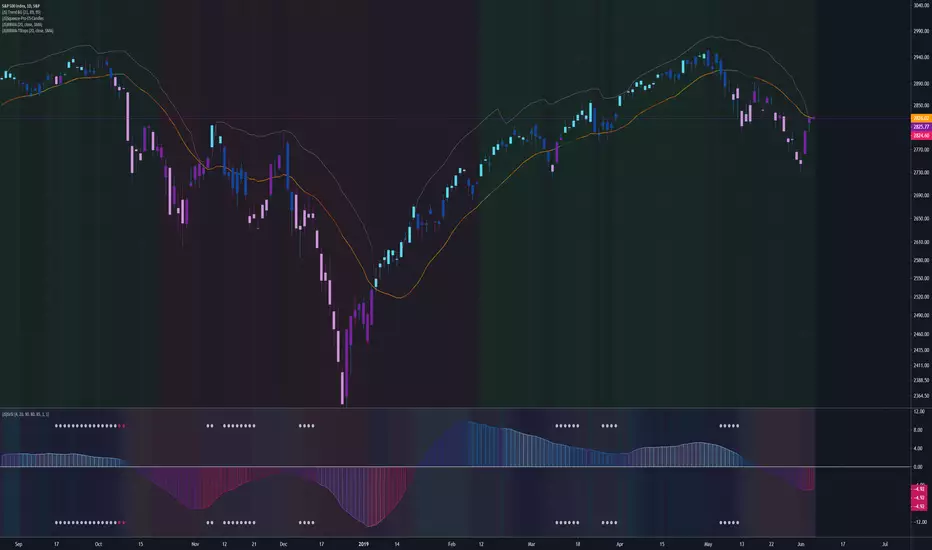This screenshot has height=550, width=932.
Task: Click the 'Nov' label on time axis
Action: point(195,544)
